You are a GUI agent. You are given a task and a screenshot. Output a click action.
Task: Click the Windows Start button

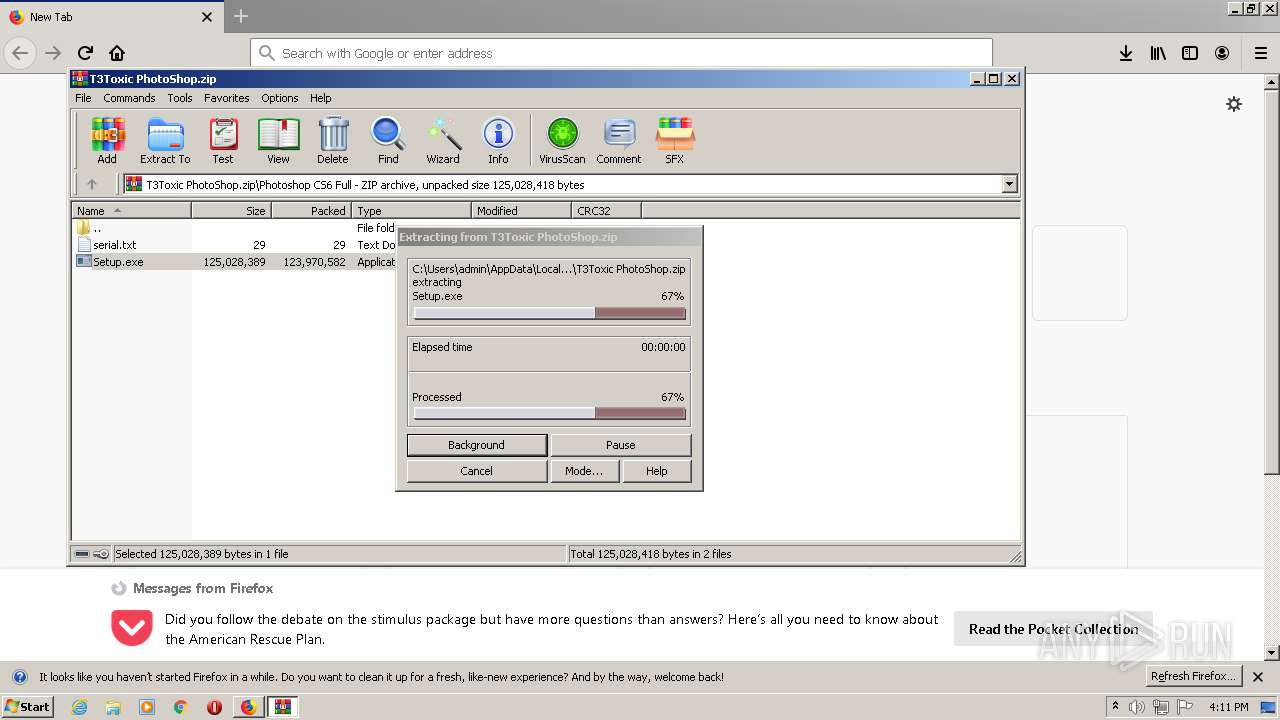coord(28,706)
